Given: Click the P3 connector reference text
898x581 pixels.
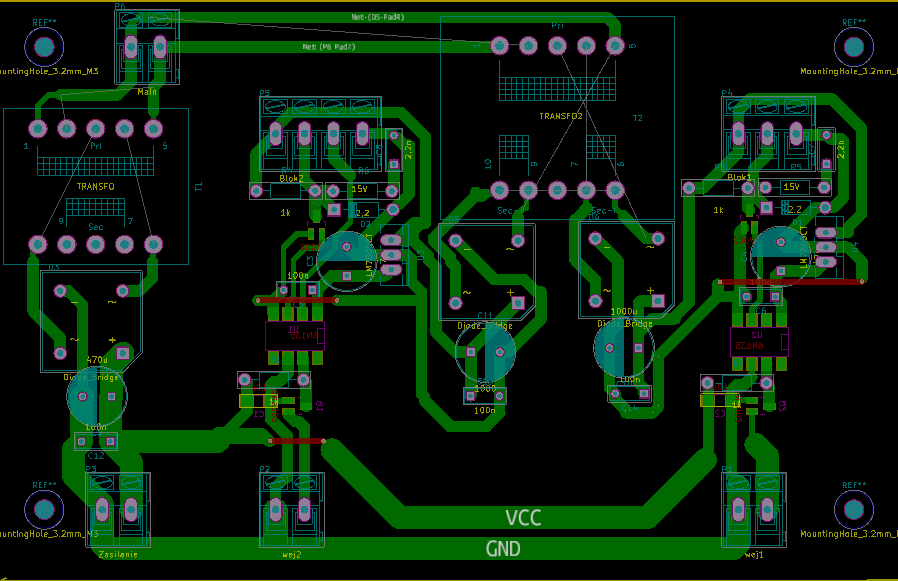Looking at the screenshot, I should coord(91,469).
